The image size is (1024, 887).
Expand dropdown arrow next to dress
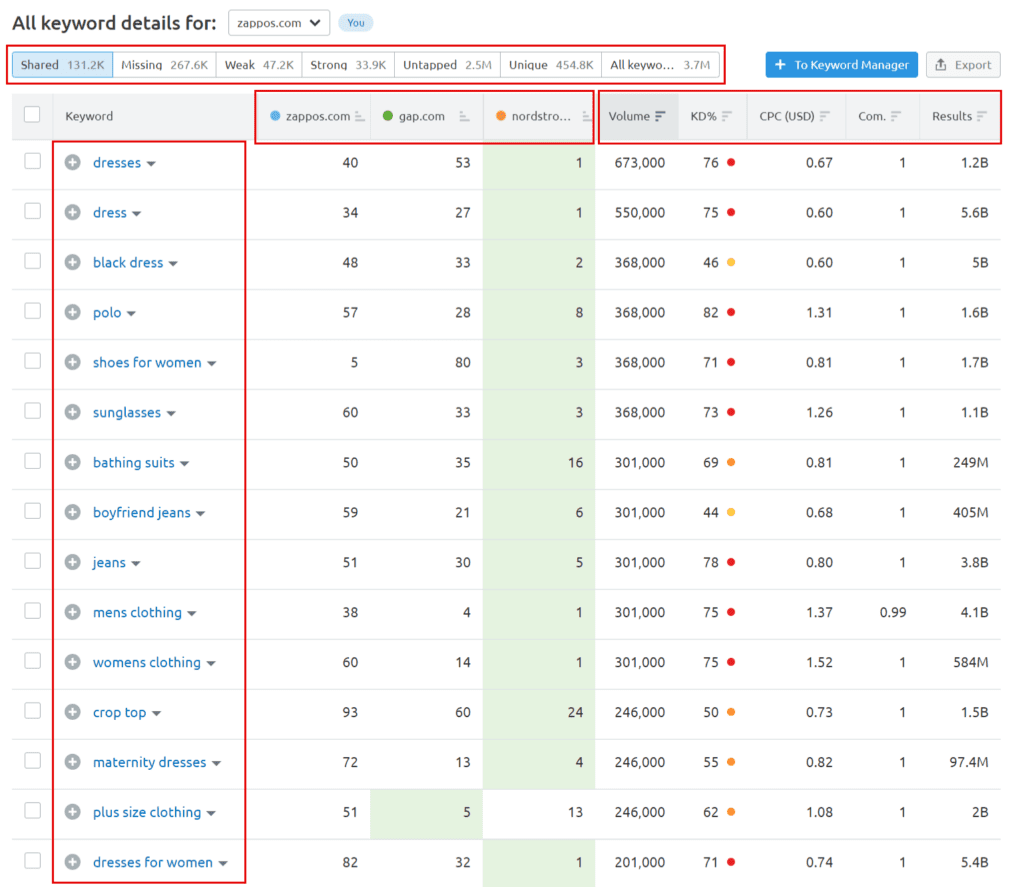pos(136,214)
